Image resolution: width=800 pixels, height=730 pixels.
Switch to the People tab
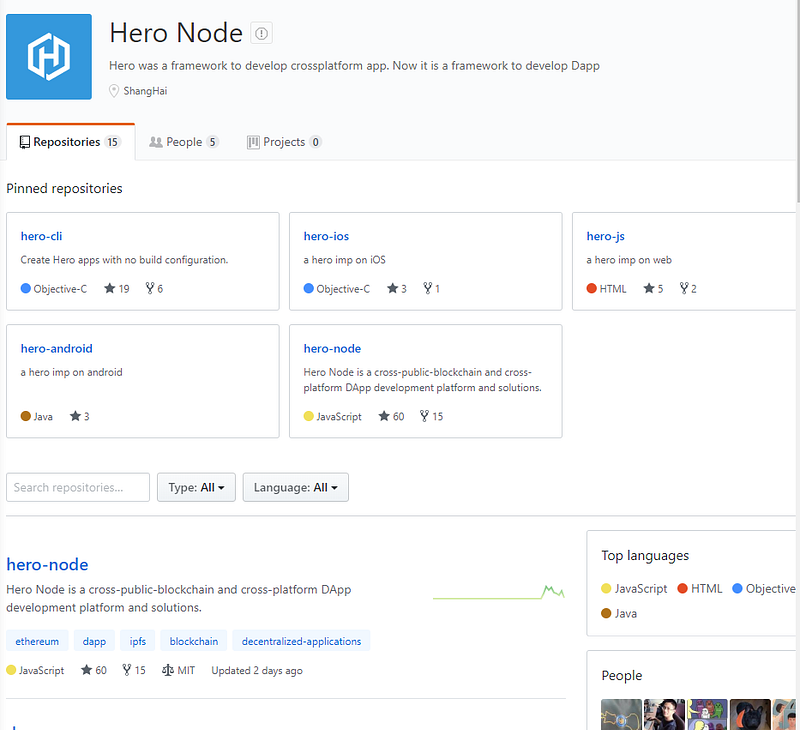(184, 142)
